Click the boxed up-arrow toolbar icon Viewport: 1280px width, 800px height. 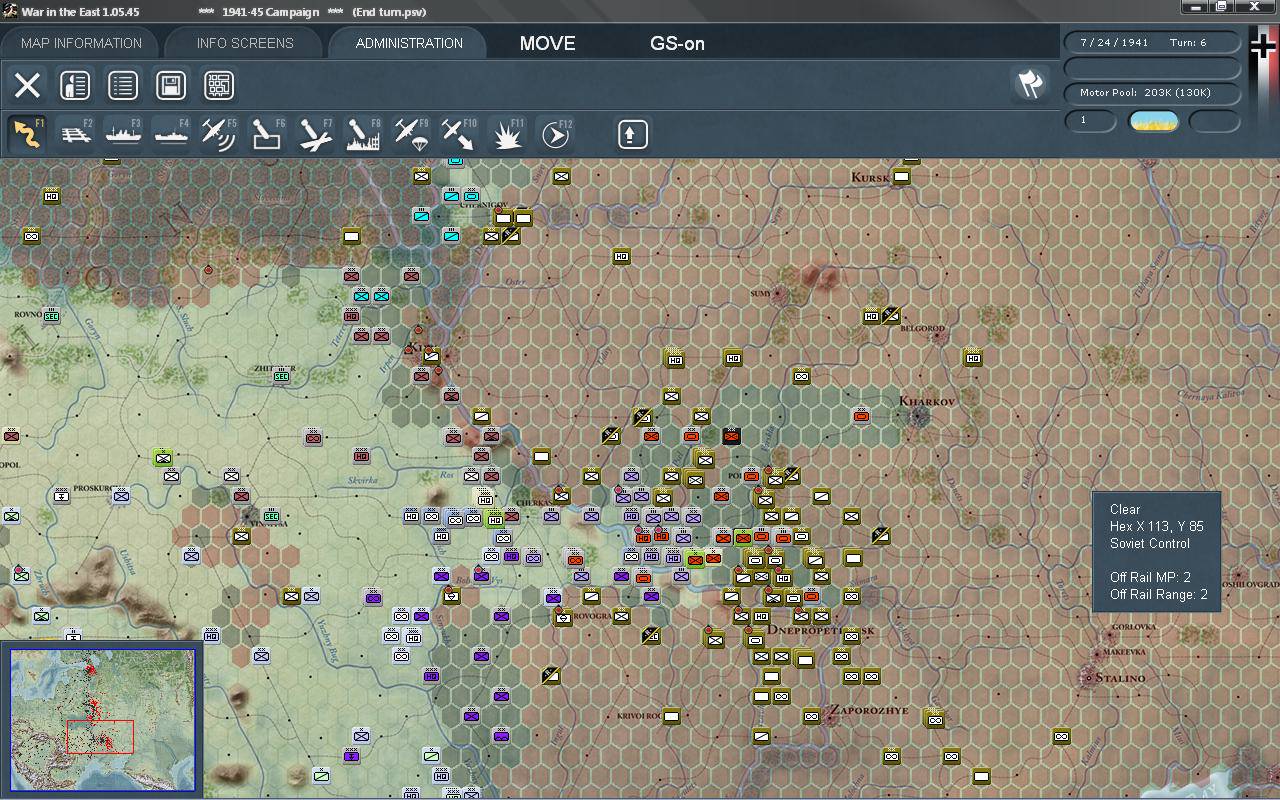[x=632, y=134]
